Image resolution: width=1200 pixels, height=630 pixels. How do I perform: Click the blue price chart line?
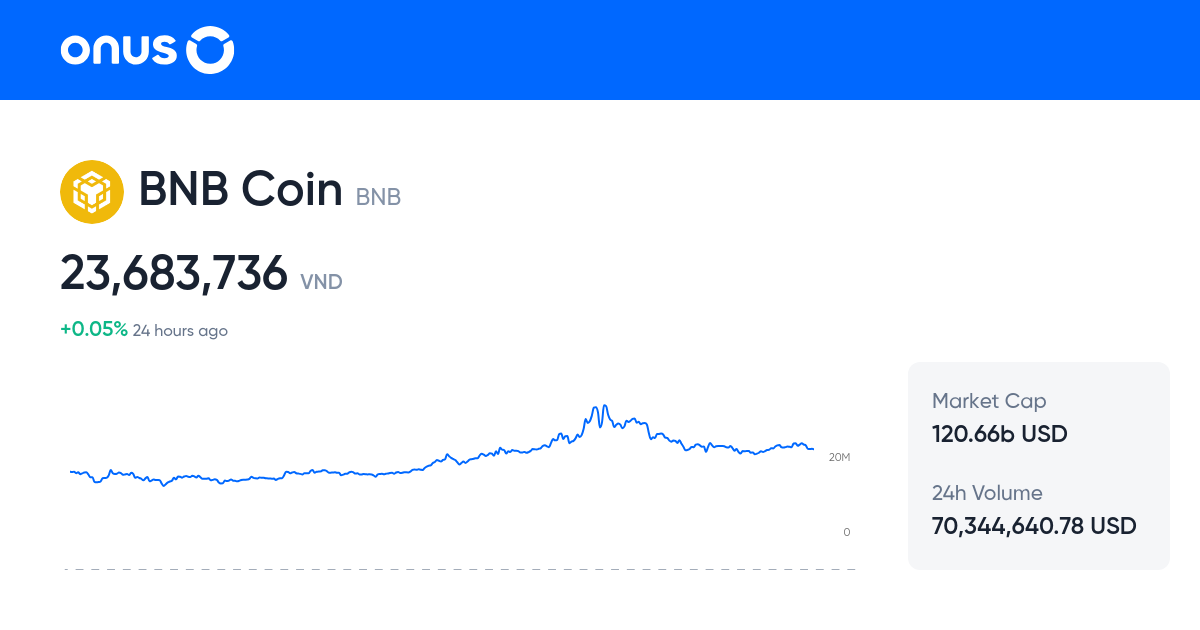pos(300,475)
